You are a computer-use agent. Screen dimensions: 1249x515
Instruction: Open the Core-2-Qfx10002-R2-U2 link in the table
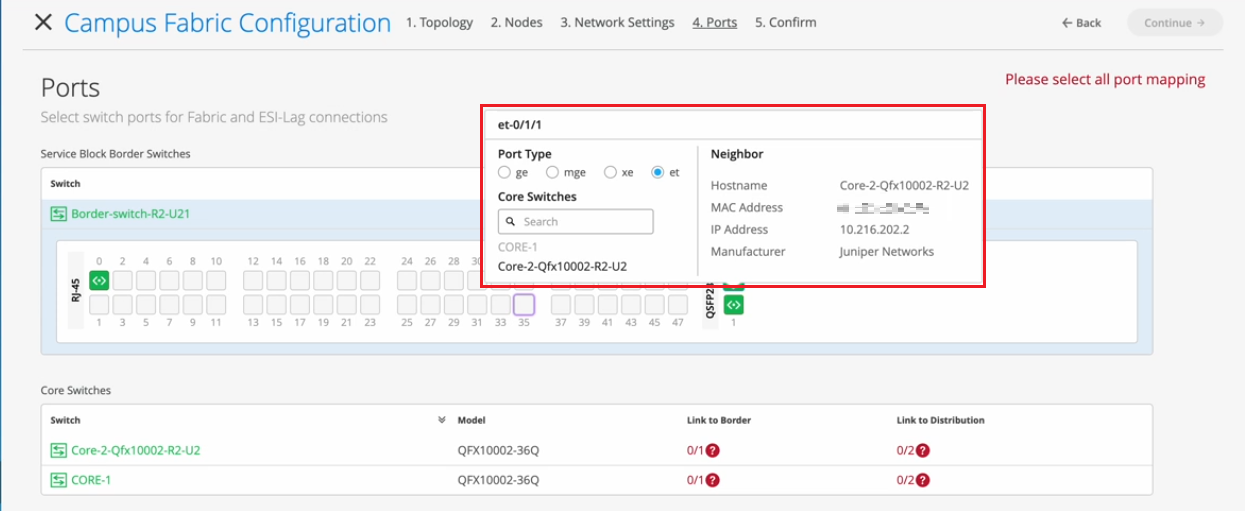coord(135,450)
